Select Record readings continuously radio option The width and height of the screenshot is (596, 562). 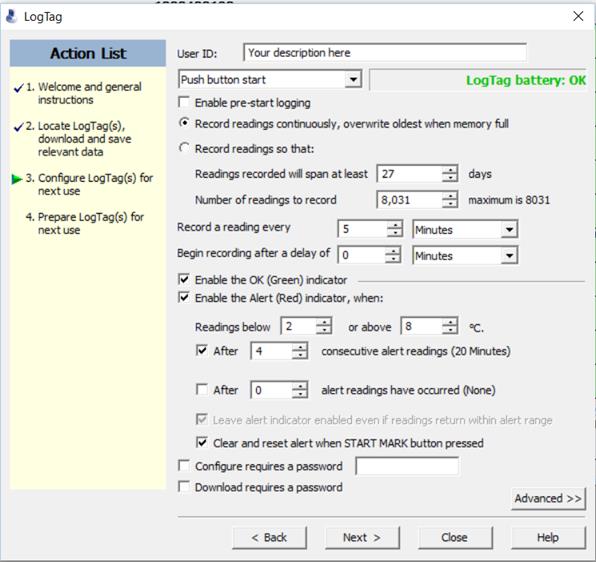click(x=184, y=123)
